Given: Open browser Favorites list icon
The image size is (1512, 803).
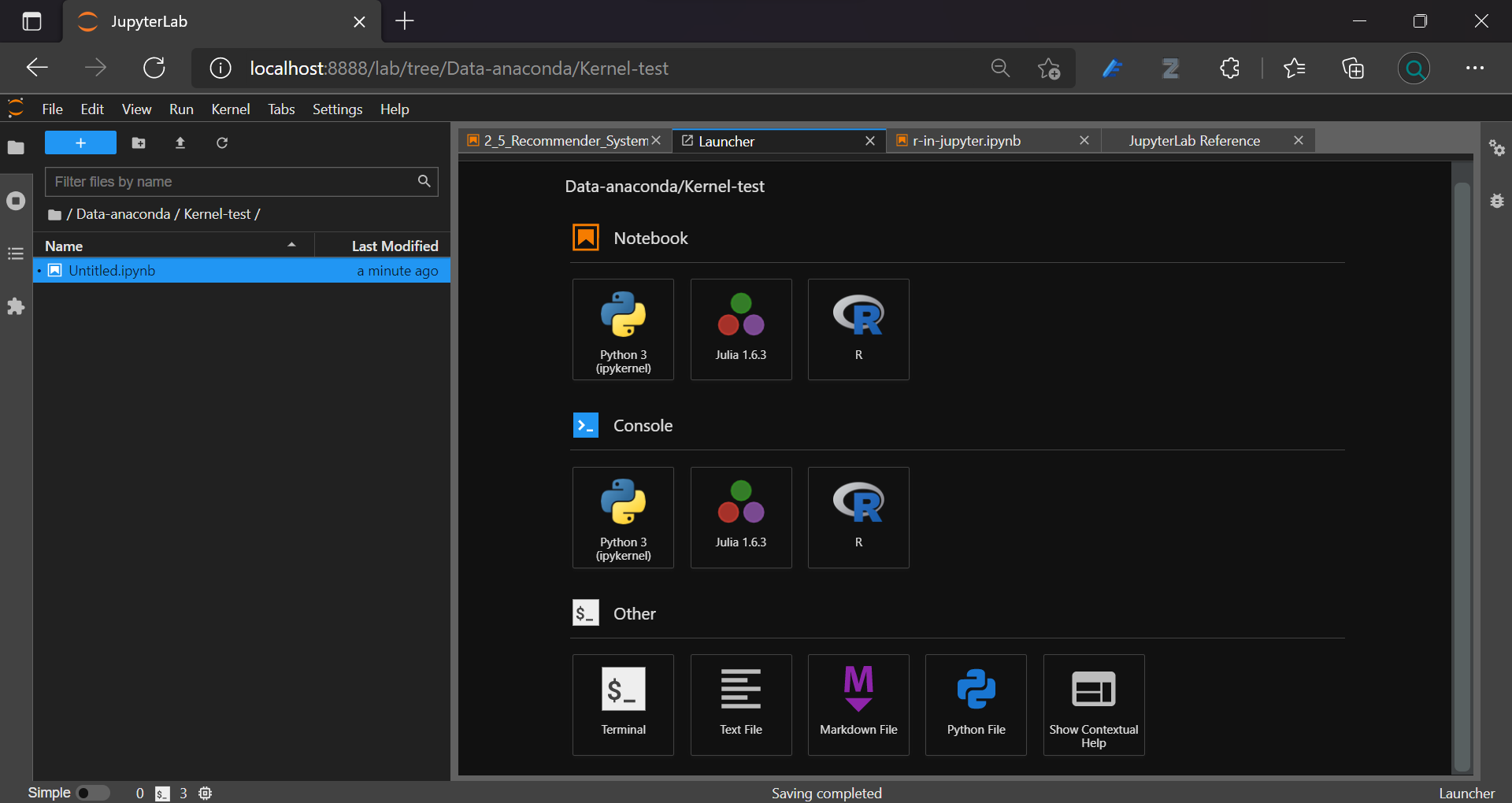Looking at the screenshot, I should 1294,68.
